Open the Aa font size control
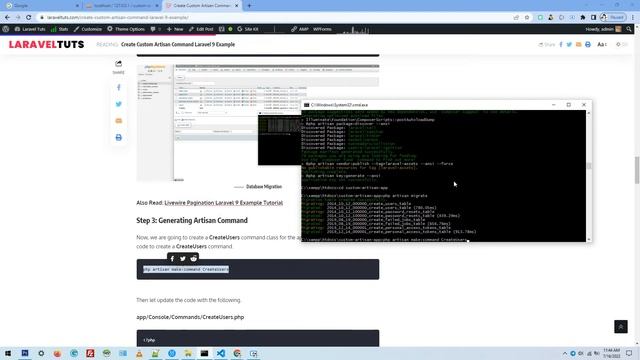The image size is (640, 360). [602, 44]
